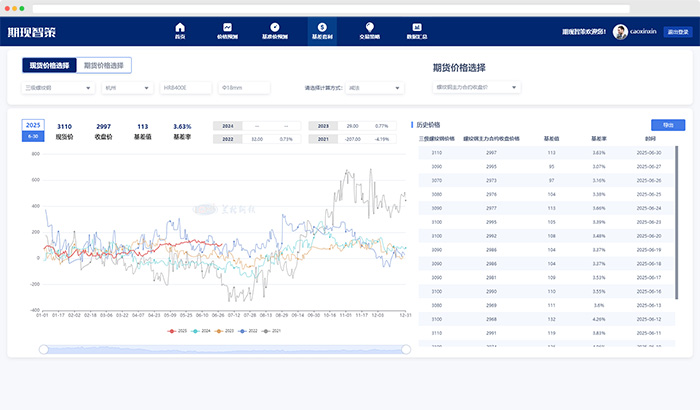Click the right handle of chart range slider
This screenshot has height=410, width=700.
[406, 349]
